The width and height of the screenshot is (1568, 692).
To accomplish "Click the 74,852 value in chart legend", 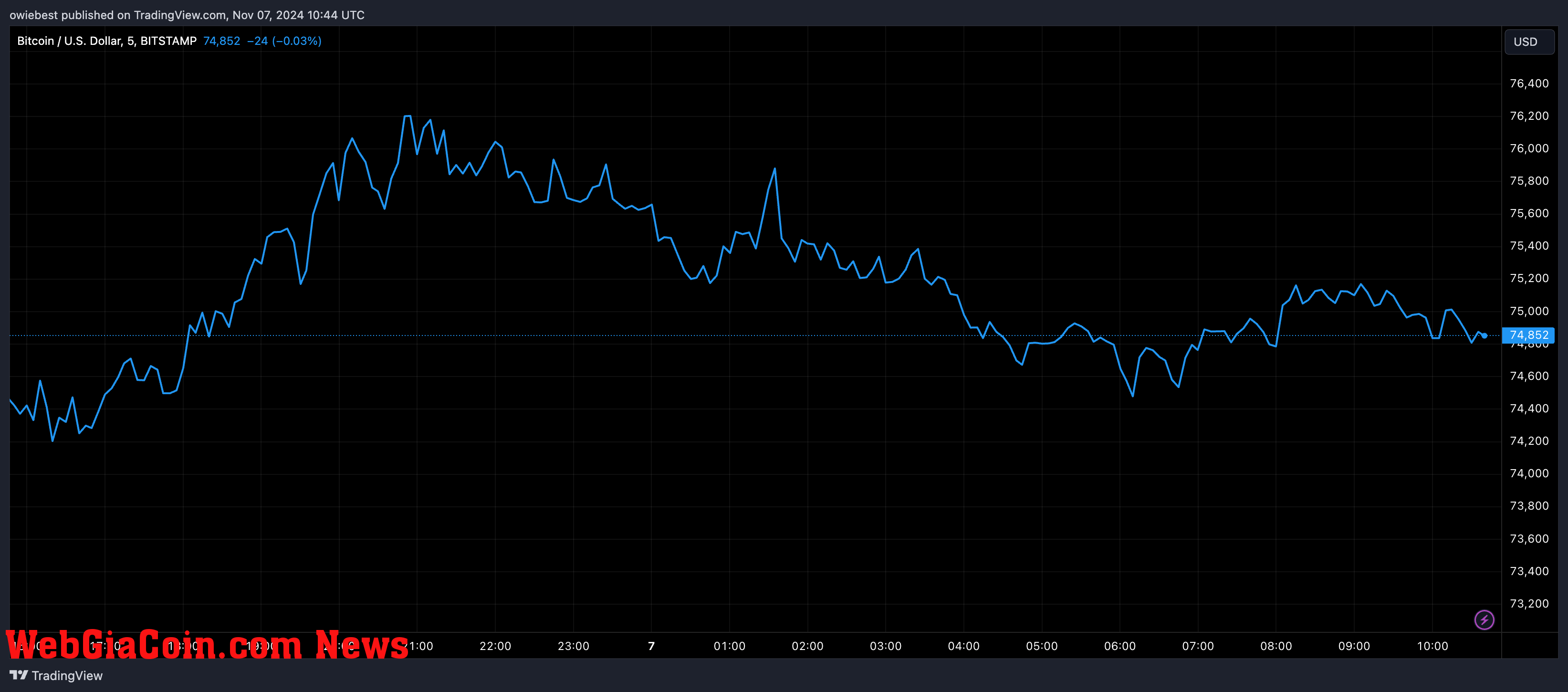I will (x=221, y=41).
